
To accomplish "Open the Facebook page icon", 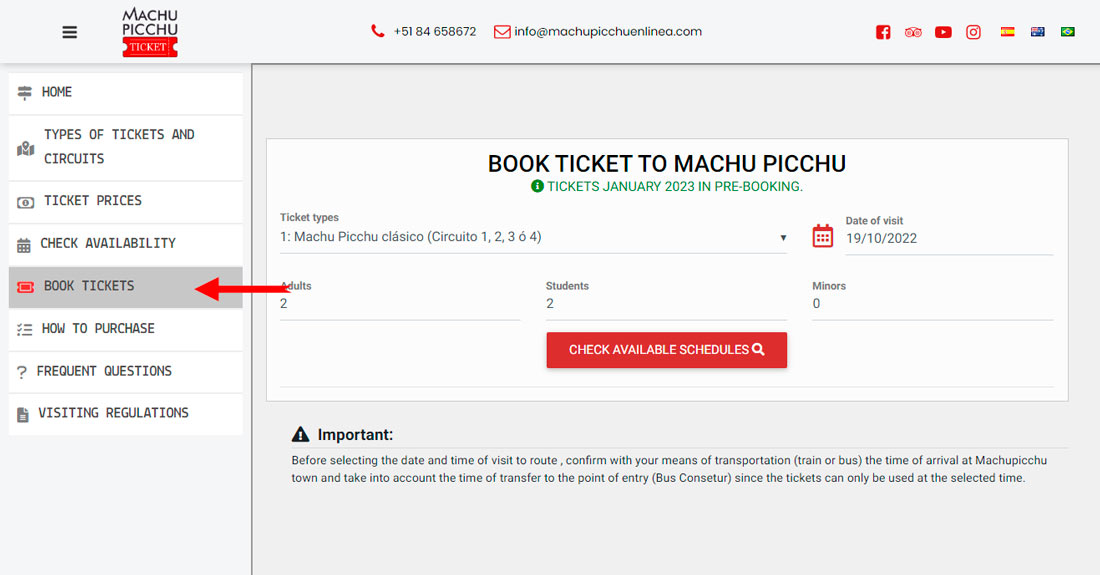I will pos(883,32).
